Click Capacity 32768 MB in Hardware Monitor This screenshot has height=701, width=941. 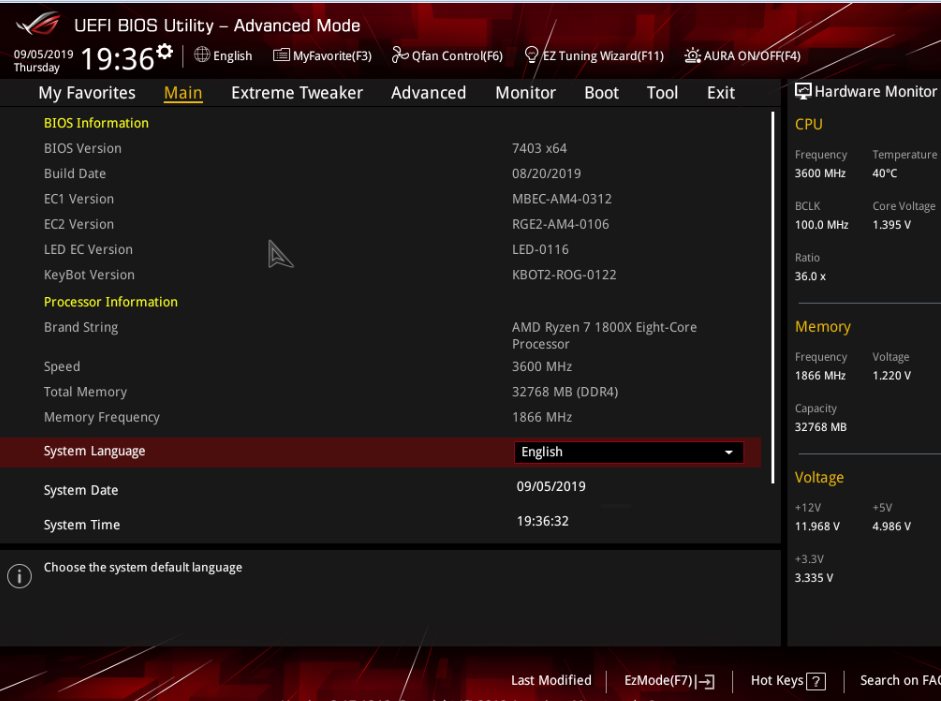(820, 427)
